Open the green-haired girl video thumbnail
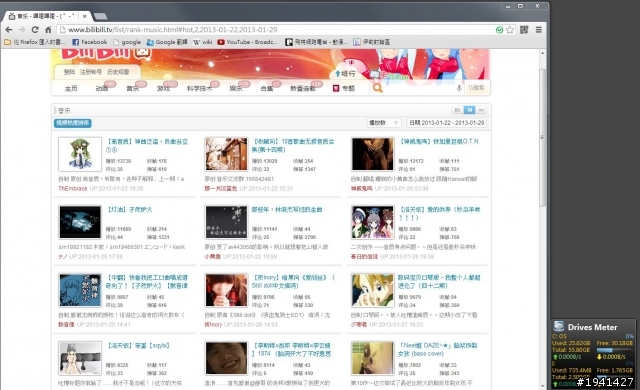The image size is (640, 390). pyautogui.click(x=80, y=154)
